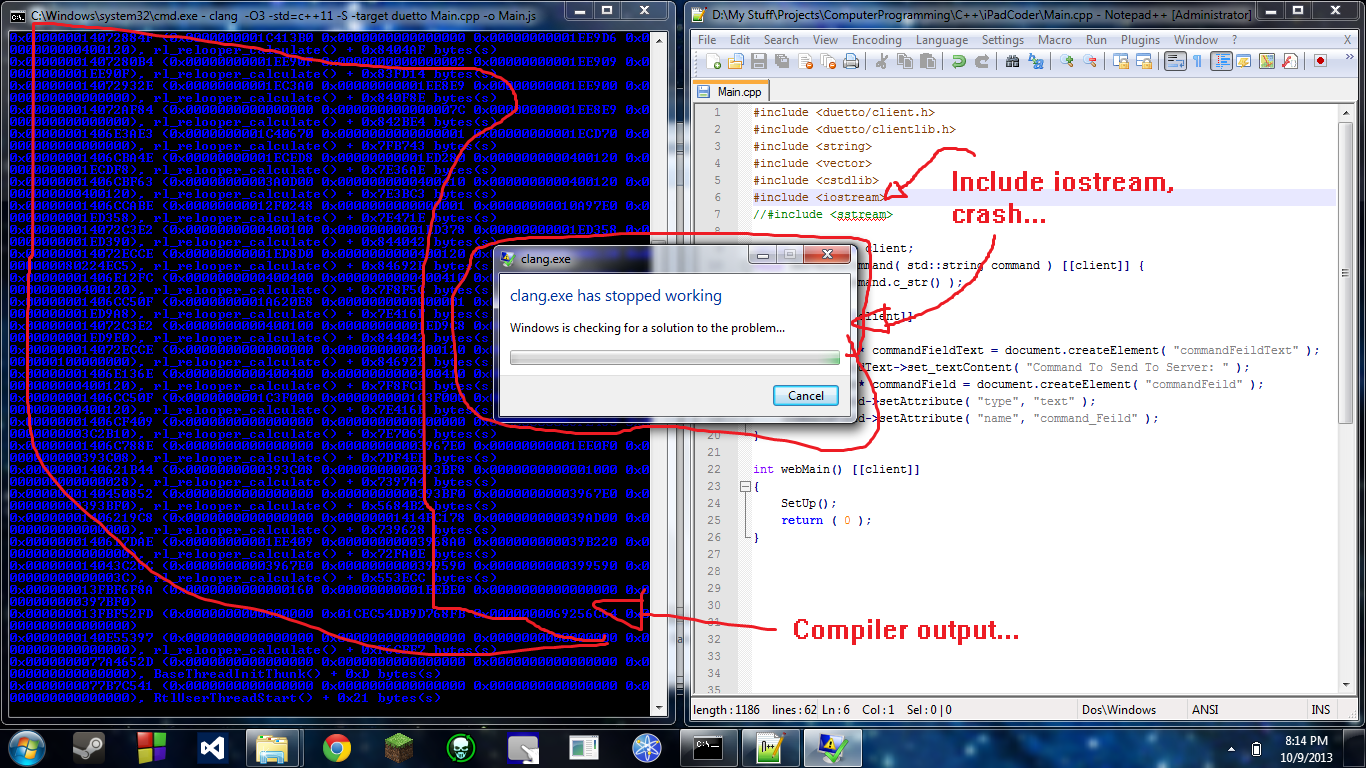The image size is (1366, 768).
Task: Close the current document via toolbar
Action: click(x=805, y=61)
